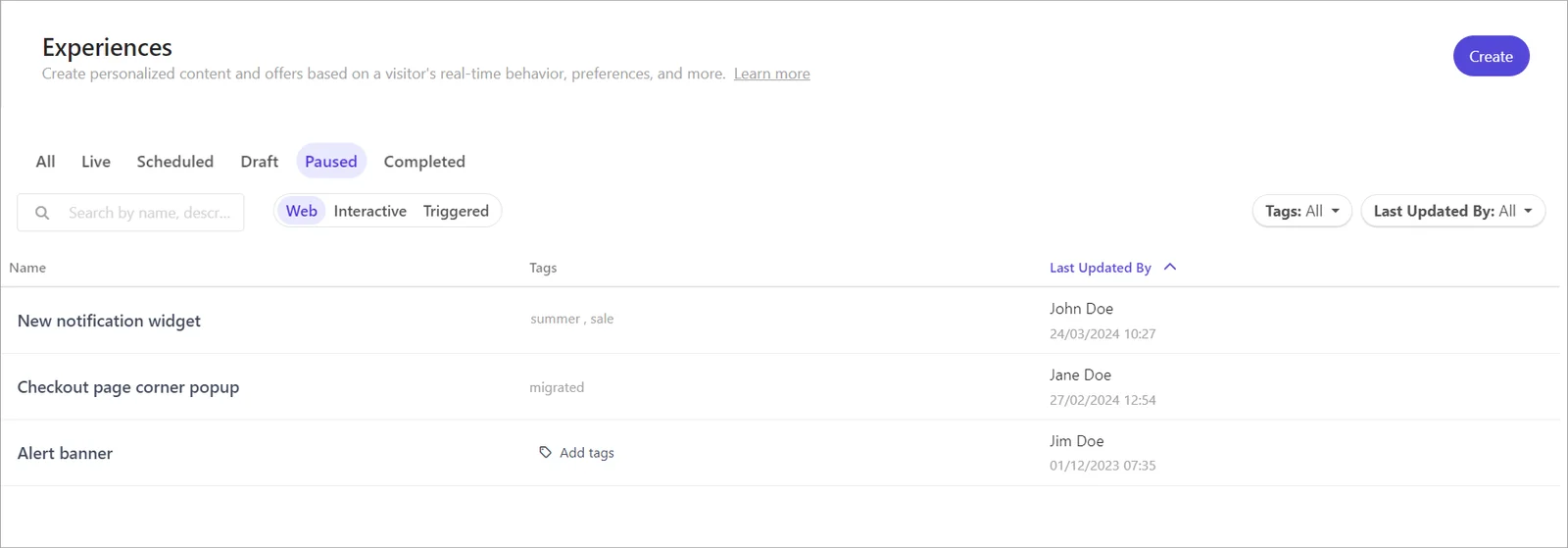This screenshot has width=1568, height=548.
Task: Open the Learn more link
Action: [x=771, y=74]
